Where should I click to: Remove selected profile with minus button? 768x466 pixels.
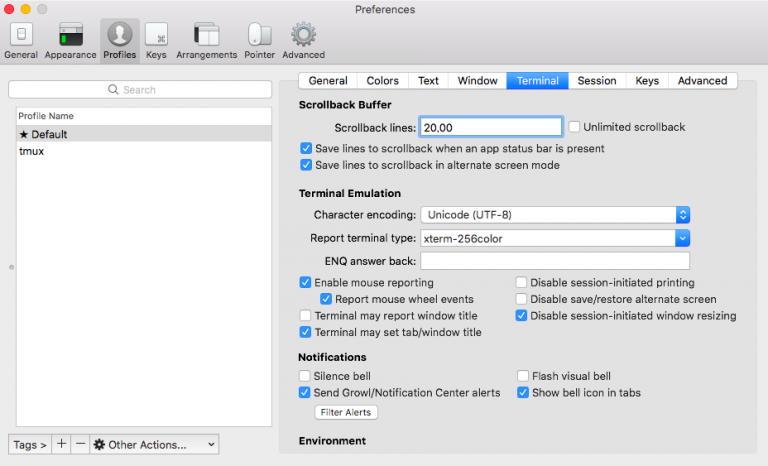tap(80, 444)
